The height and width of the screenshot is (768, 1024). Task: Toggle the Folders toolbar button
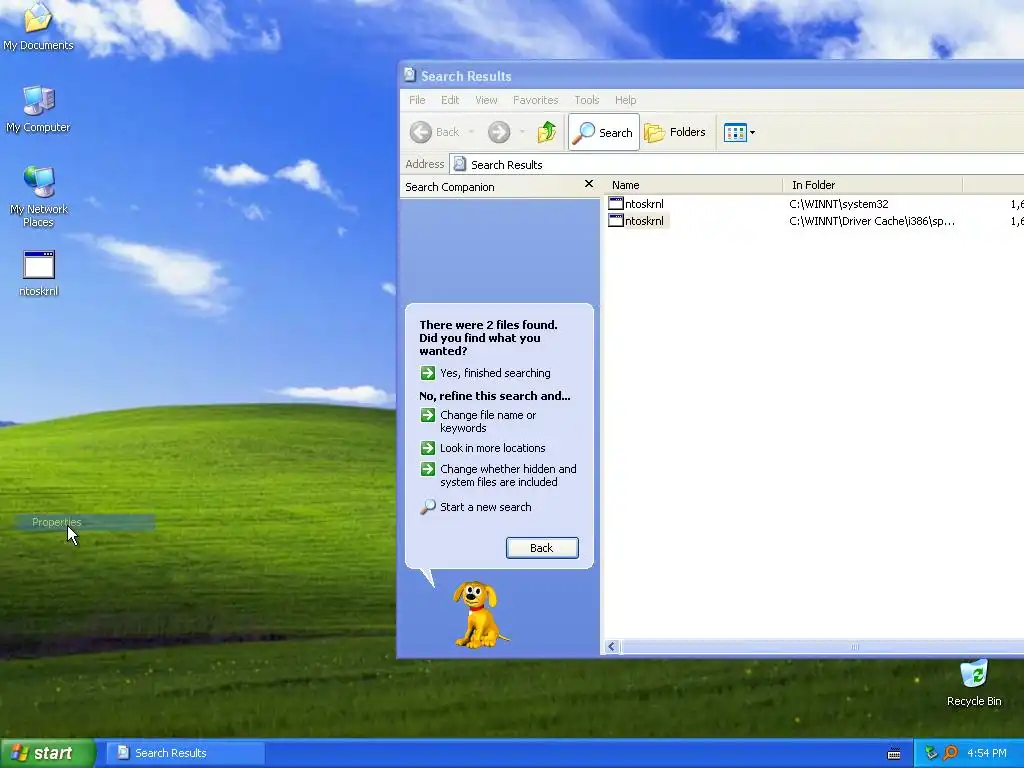675,132
